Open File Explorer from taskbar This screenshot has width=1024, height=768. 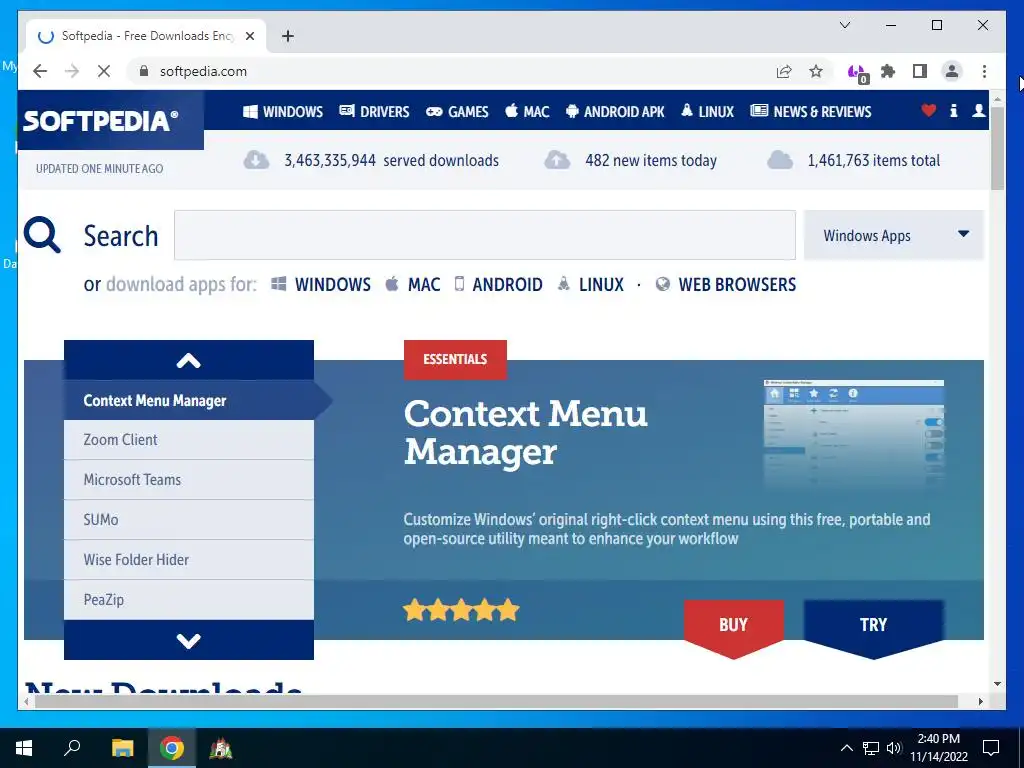(122, 748)
